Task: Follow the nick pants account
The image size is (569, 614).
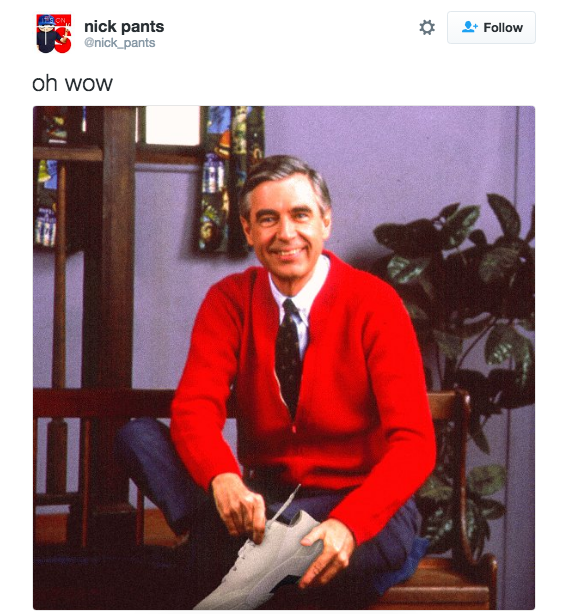Action: (491, 27)
